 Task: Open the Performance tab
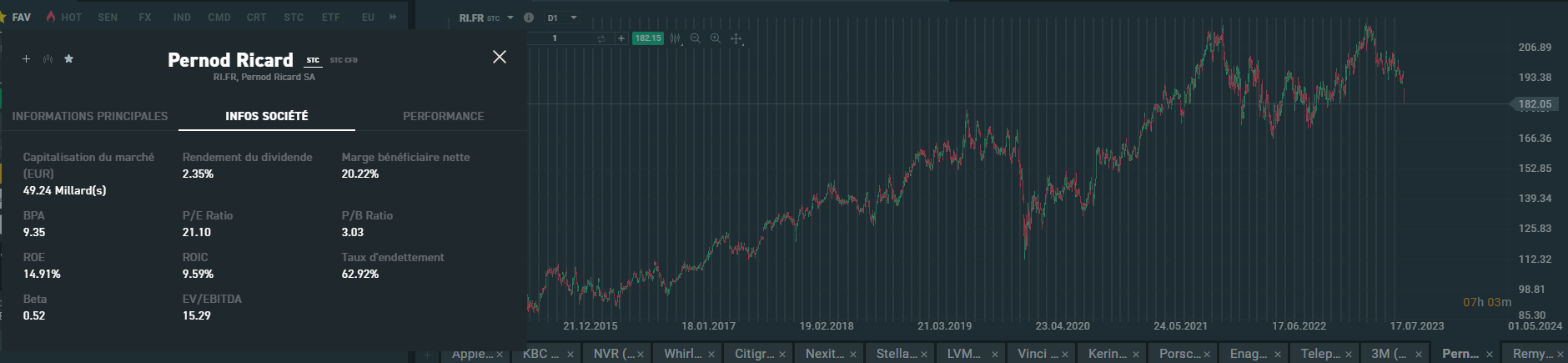[x=443, y=116]
